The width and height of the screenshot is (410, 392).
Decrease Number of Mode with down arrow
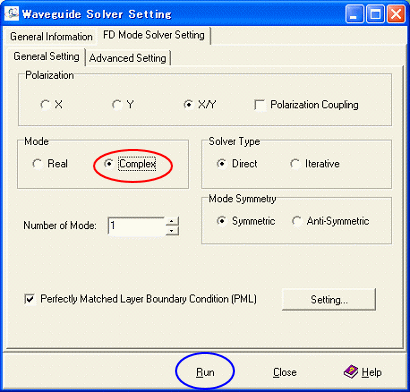click(172, 230)
